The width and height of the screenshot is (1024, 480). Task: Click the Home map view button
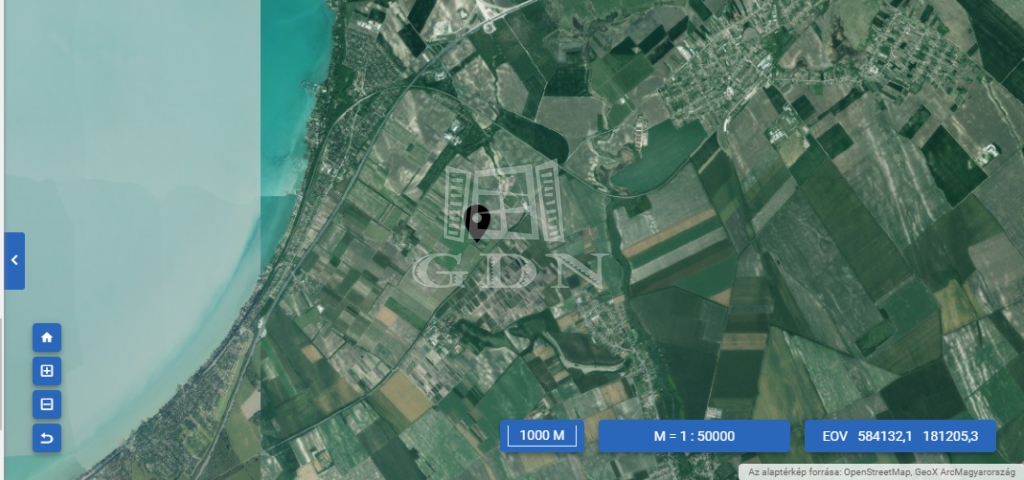point(47,337)
